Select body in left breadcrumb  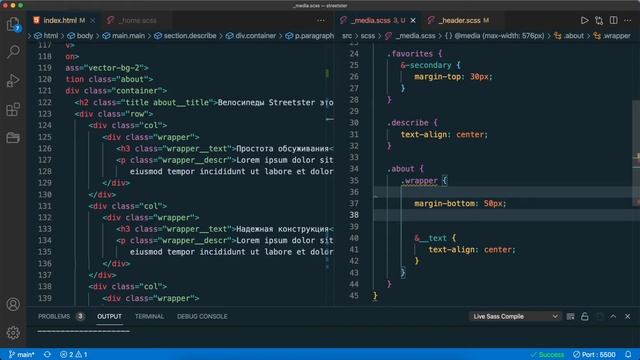point(80,36)
